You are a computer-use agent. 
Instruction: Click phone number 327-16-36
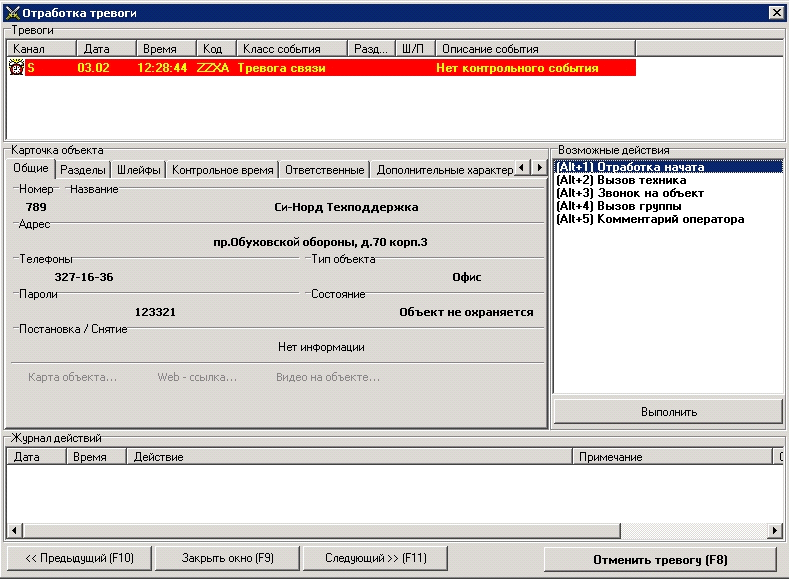pyautogui.click(x=84, y=277)
